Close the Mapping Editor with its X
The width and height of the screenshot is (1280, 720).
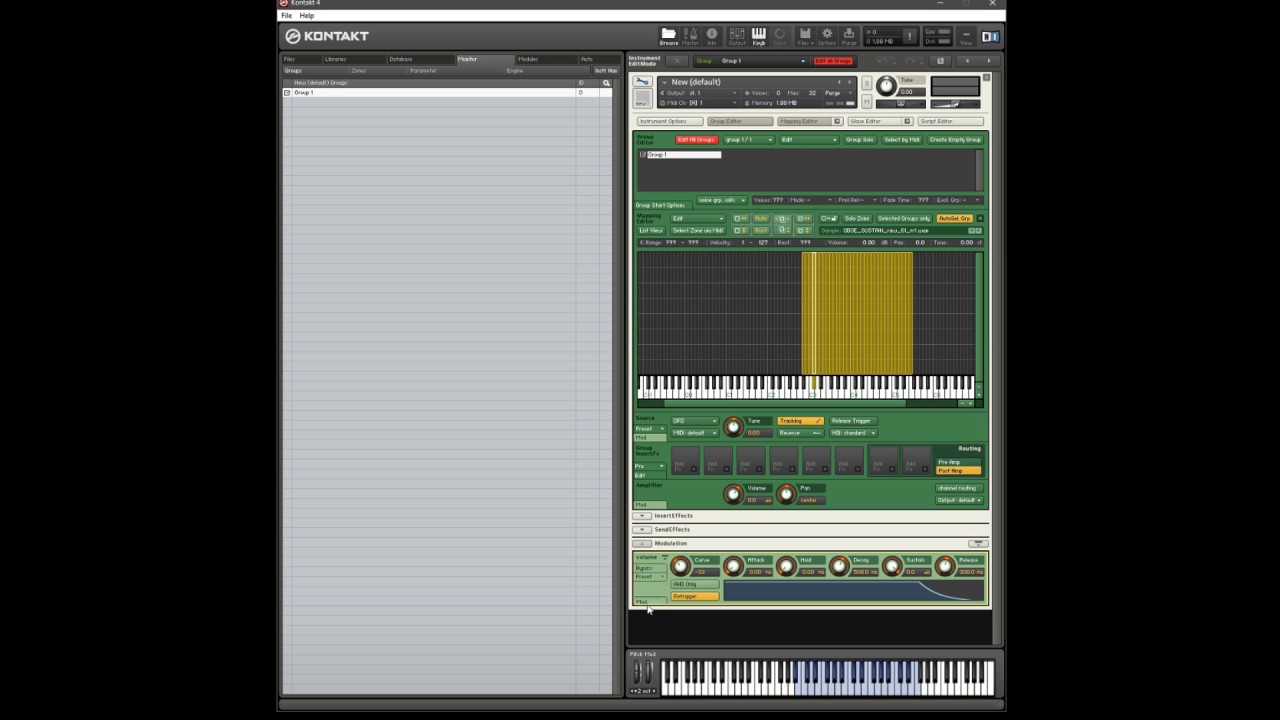pos(980,218)
